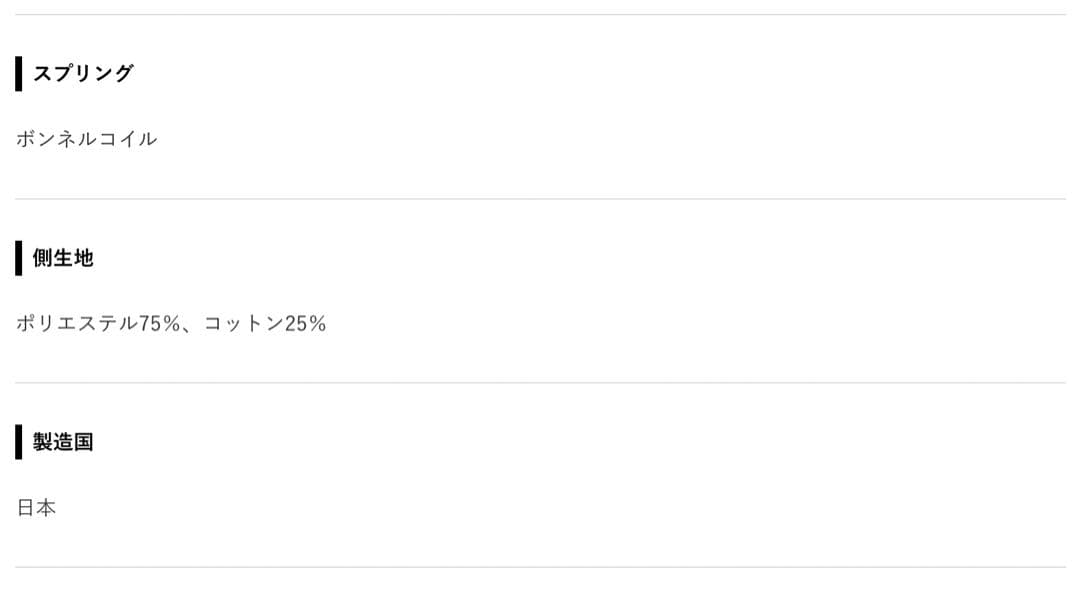Click the divider line below 日本
Image resolution: width=1080 pixels, height=593 pixels.
[540, 567]
